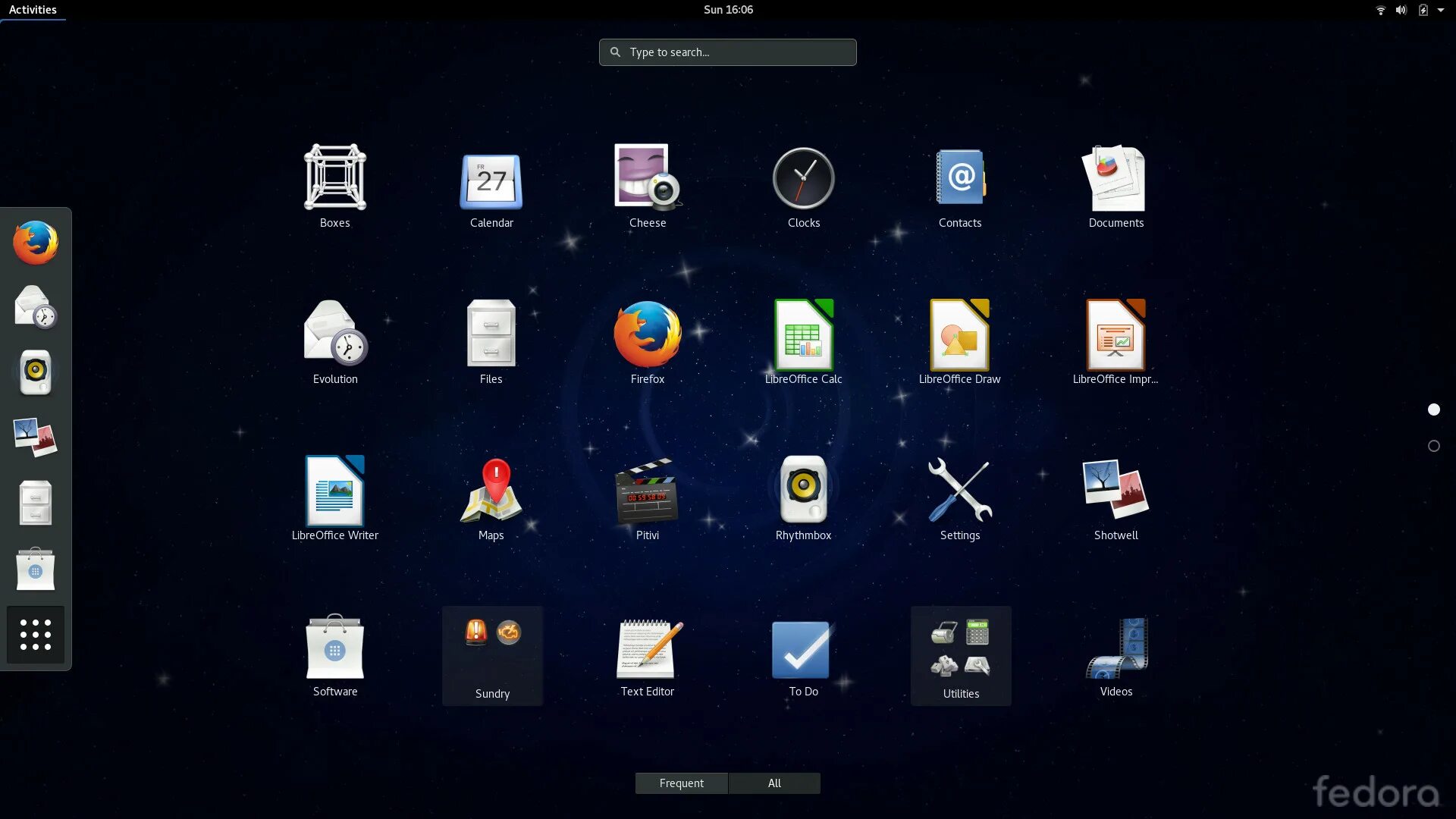
Task: Navigate to next app page dot
Action: (1434, 445)
